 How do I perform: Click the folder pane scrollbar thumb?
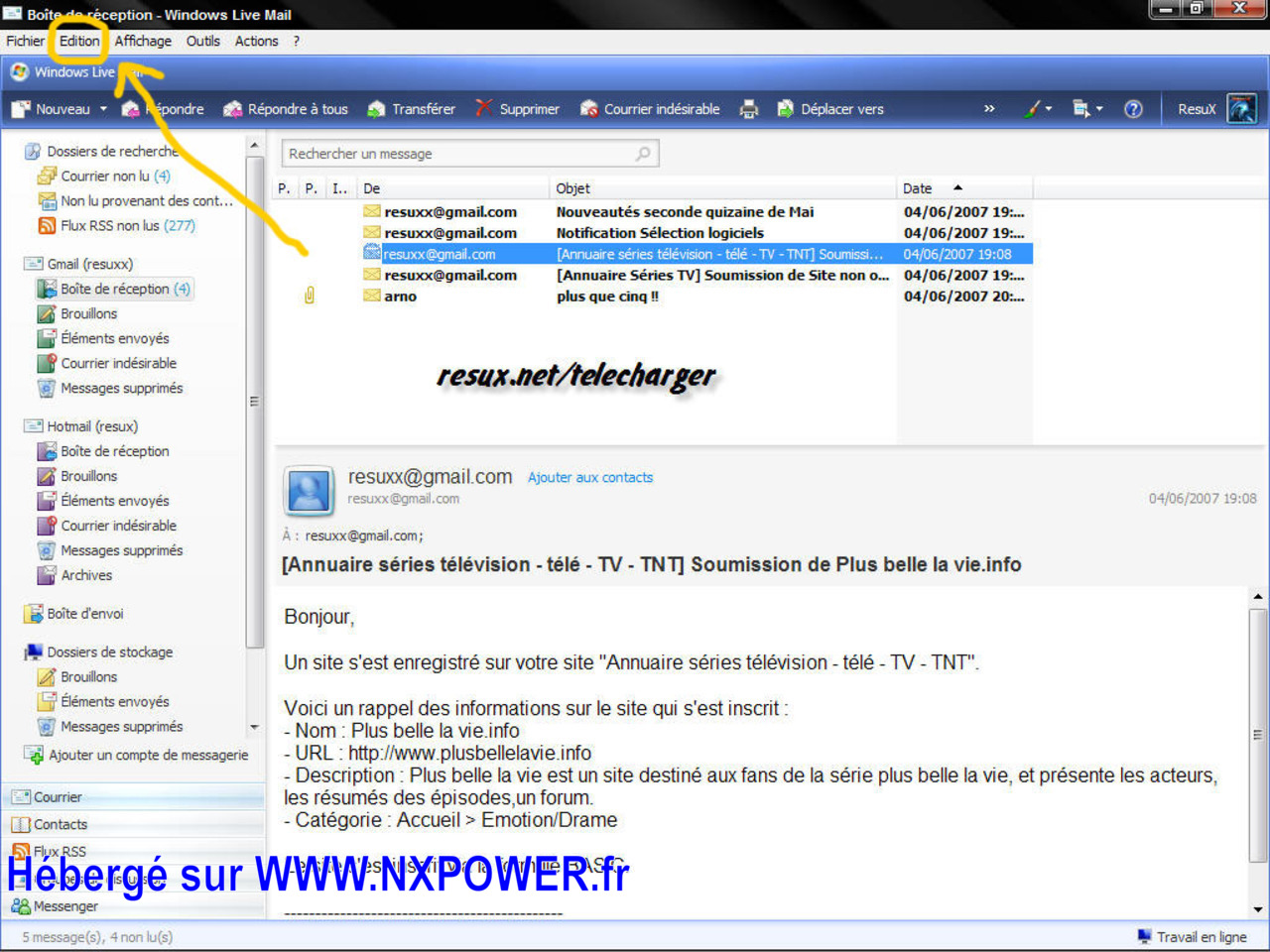[254, 402]
